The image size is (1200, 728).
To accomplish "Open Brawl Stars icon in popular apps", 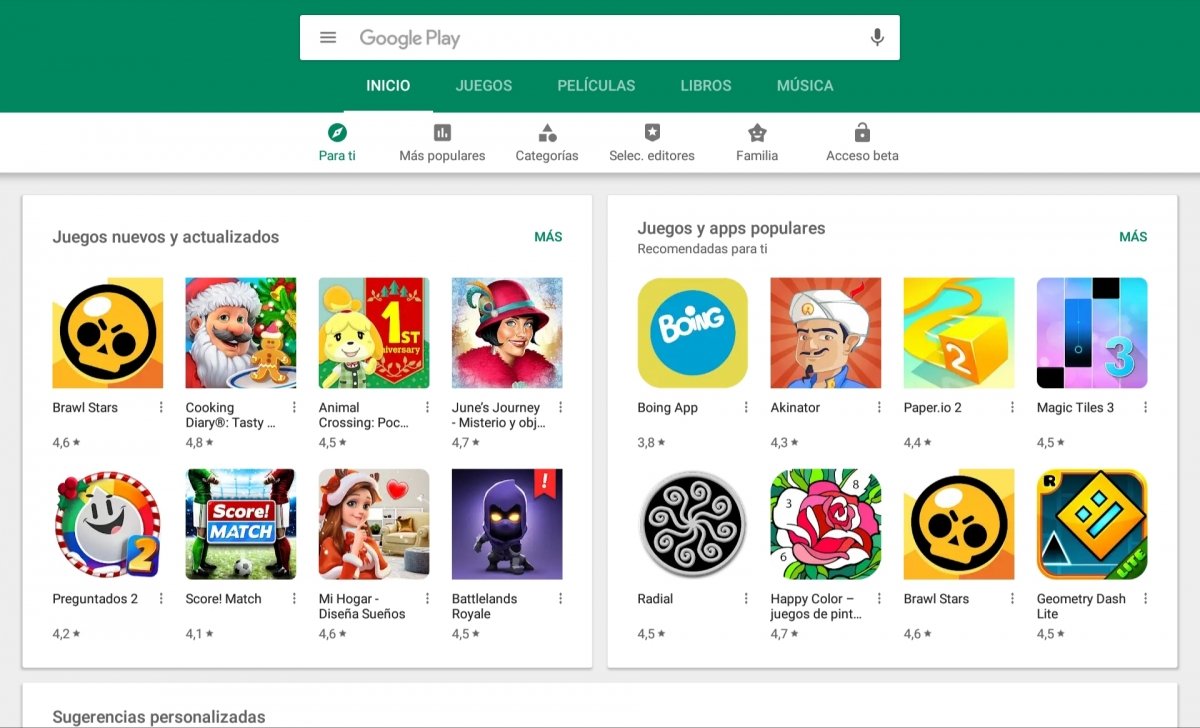I will (959, 524).
